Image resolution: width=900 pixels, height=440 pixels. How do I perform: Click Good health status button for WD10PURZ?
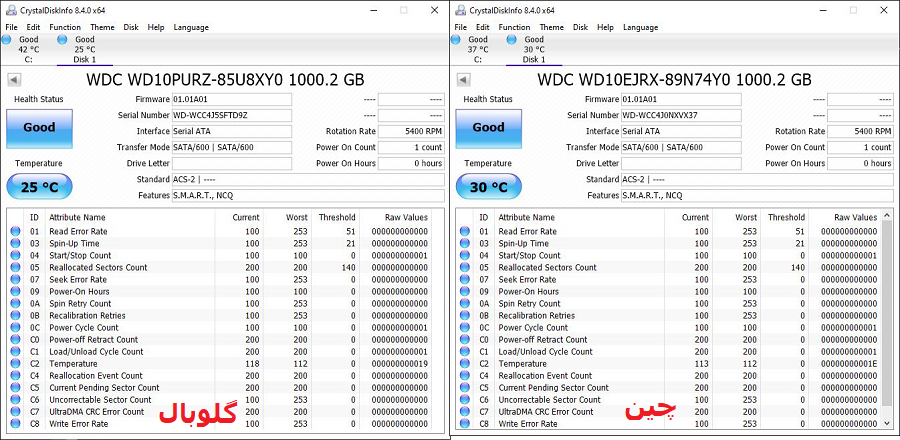(x=39, y=128)
